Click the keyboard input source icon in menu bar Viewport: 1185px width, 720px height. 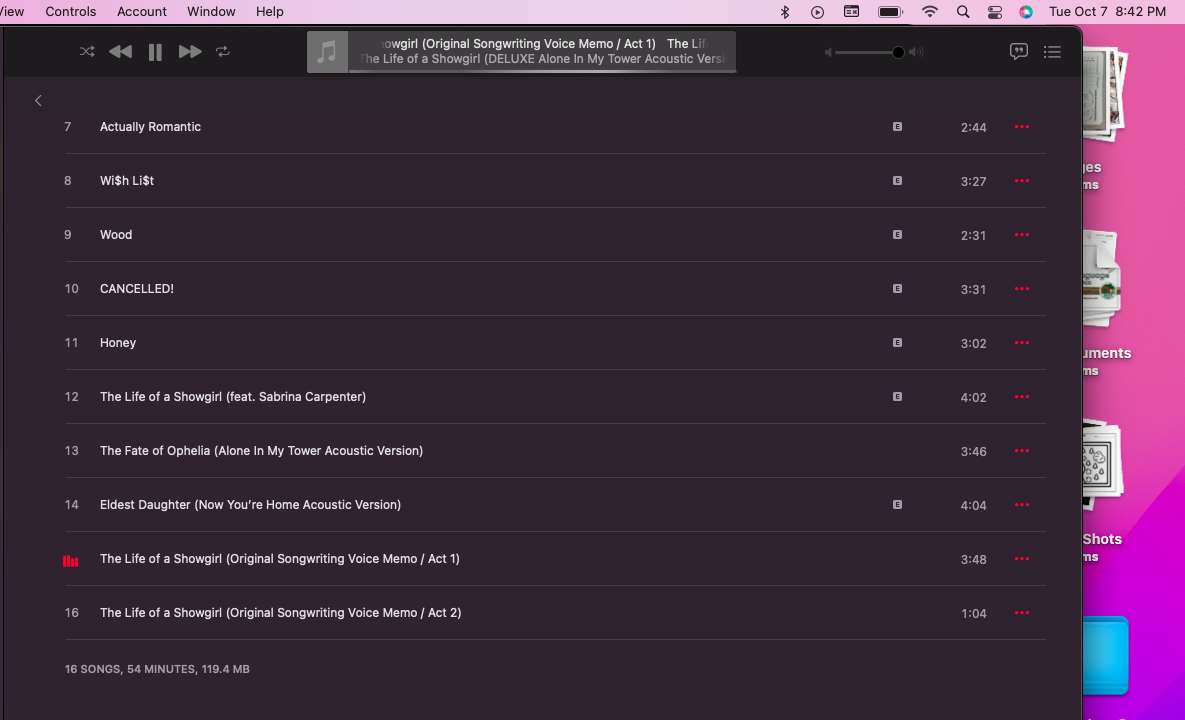tap(851, 11)
